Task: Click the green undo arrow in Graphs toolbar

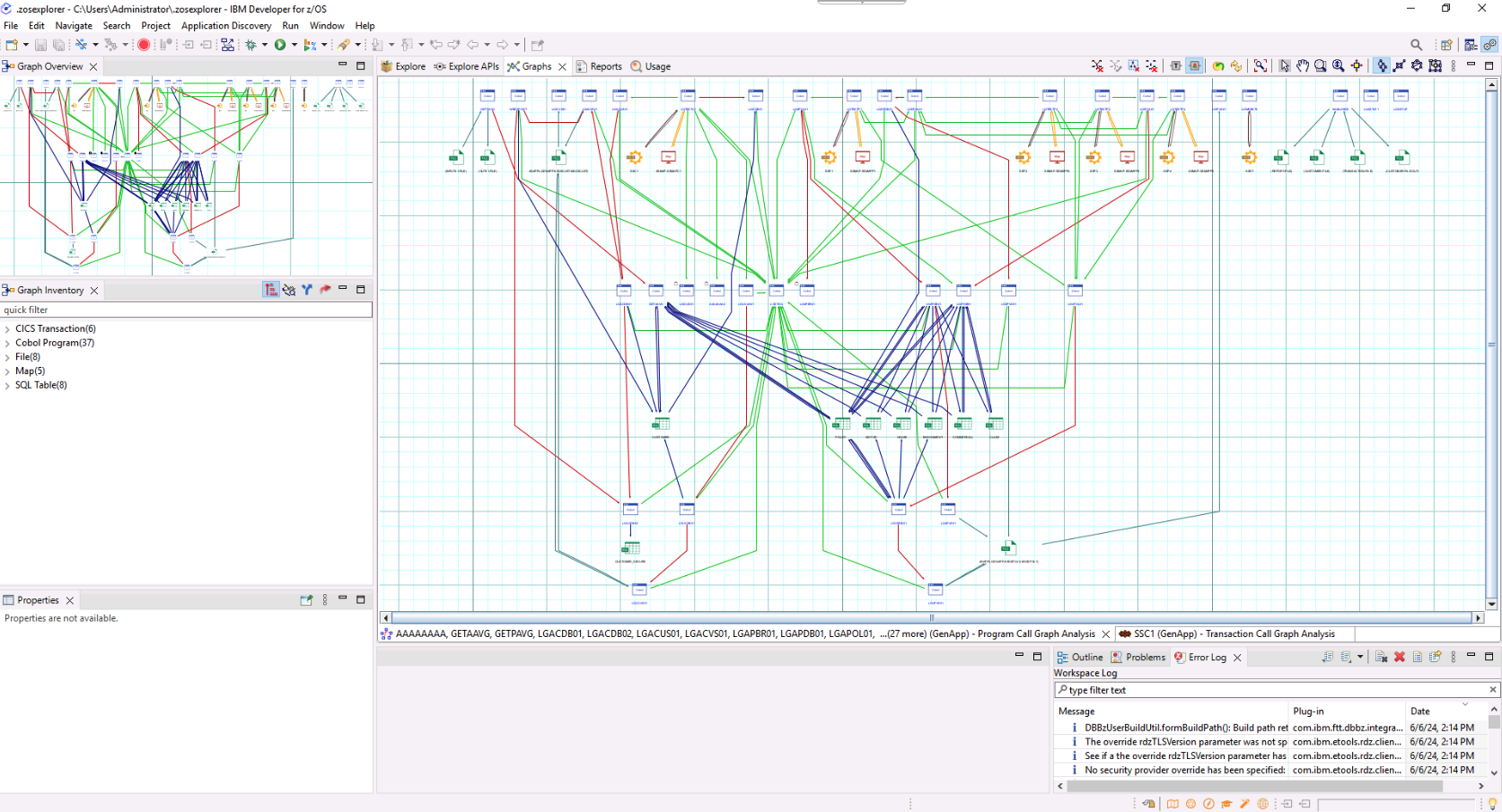Action: (1218, 65)
